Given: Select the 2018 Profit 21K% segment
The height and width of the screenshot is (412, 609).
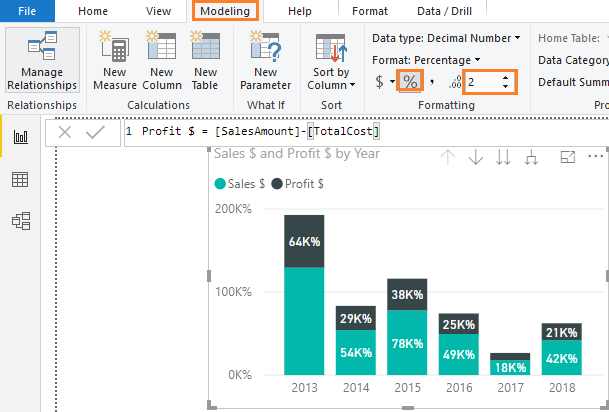Looking at the screenshot, I should [562, 332].
